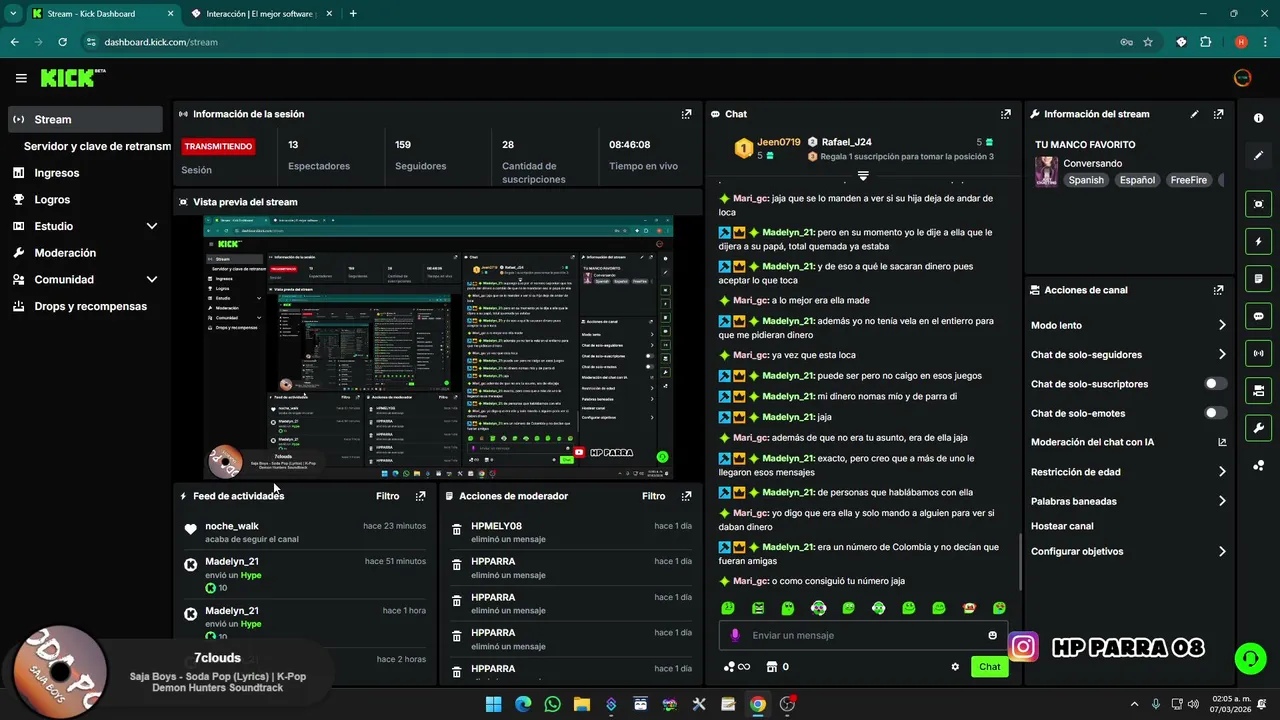
Task: Click the chat vertical scrollbar
Action: coord(1019,562)
